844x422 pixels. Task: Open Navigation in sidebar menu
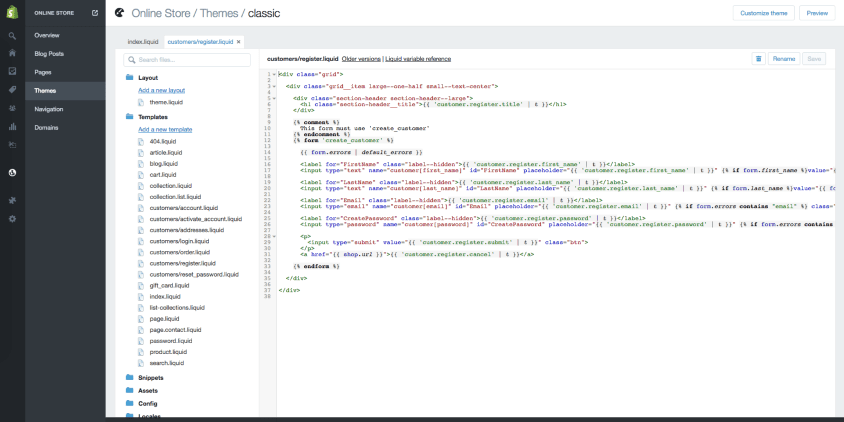[49, 109]
